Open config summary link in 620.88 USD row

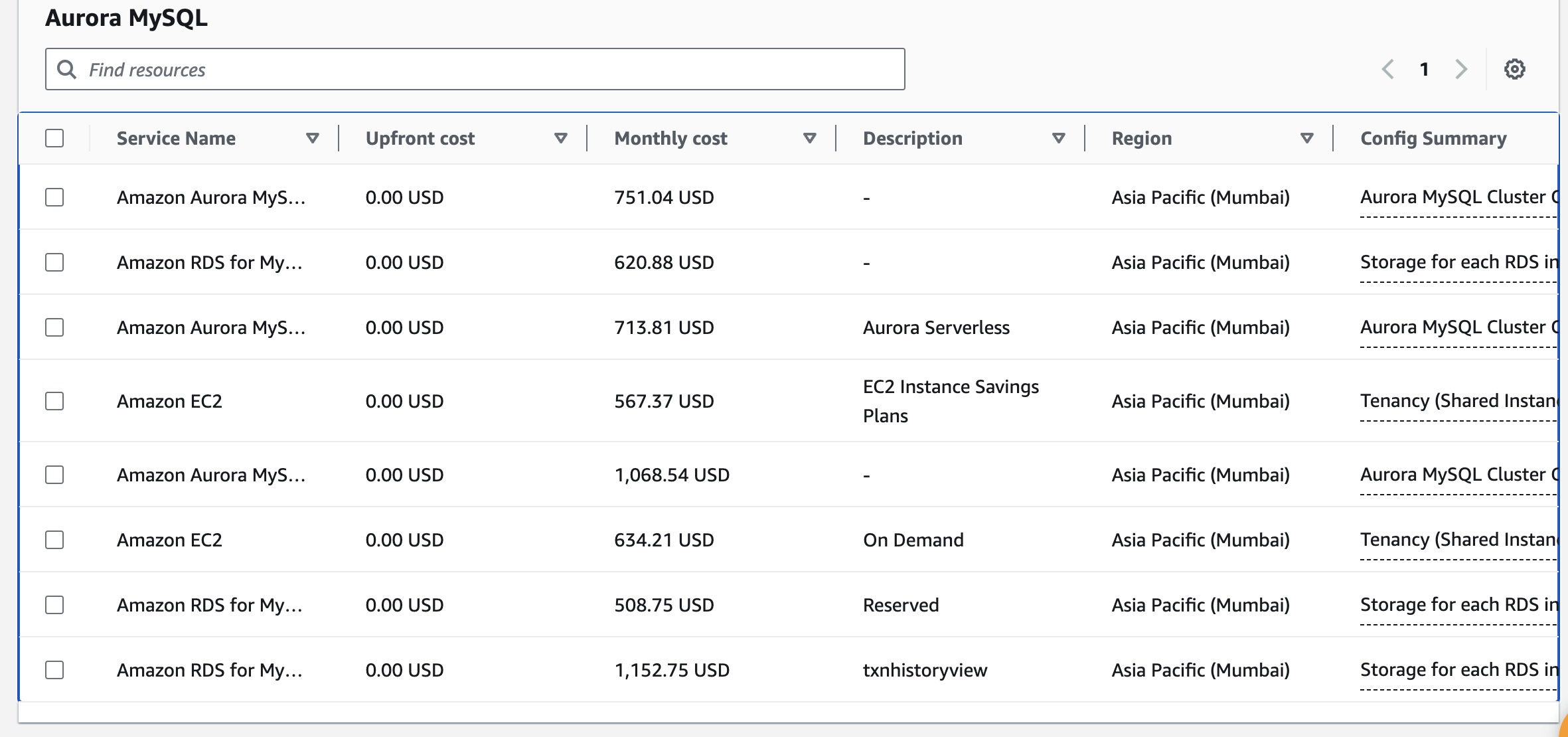point(1458,262)
